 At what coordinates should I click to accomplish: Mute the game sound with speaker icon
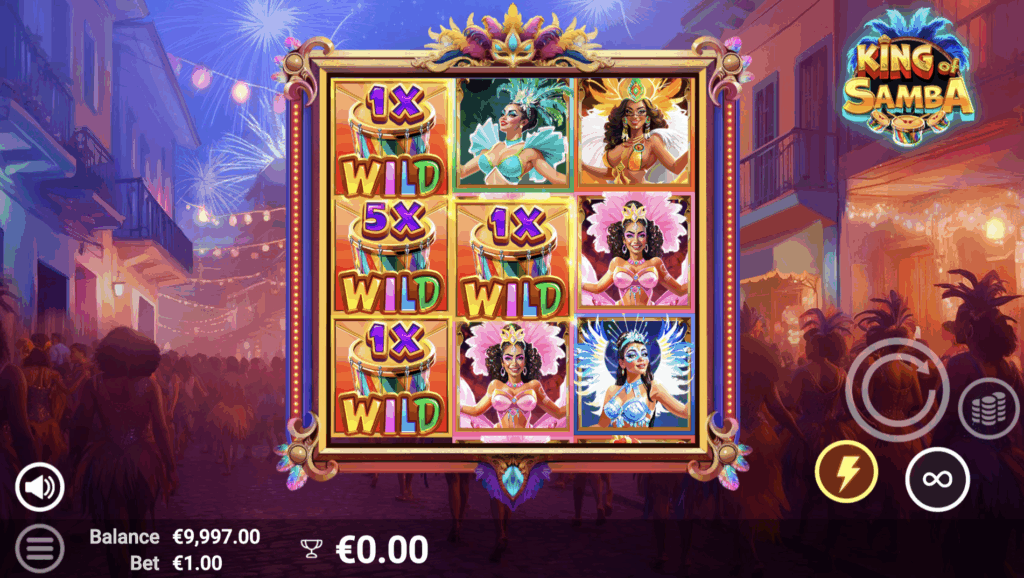click(39, 487)
